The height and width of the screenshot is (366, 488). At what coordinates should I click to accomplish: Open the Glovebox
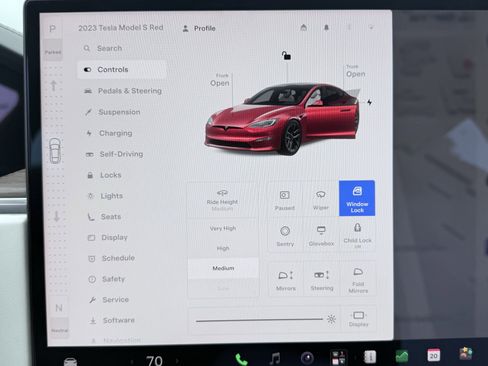321,235
